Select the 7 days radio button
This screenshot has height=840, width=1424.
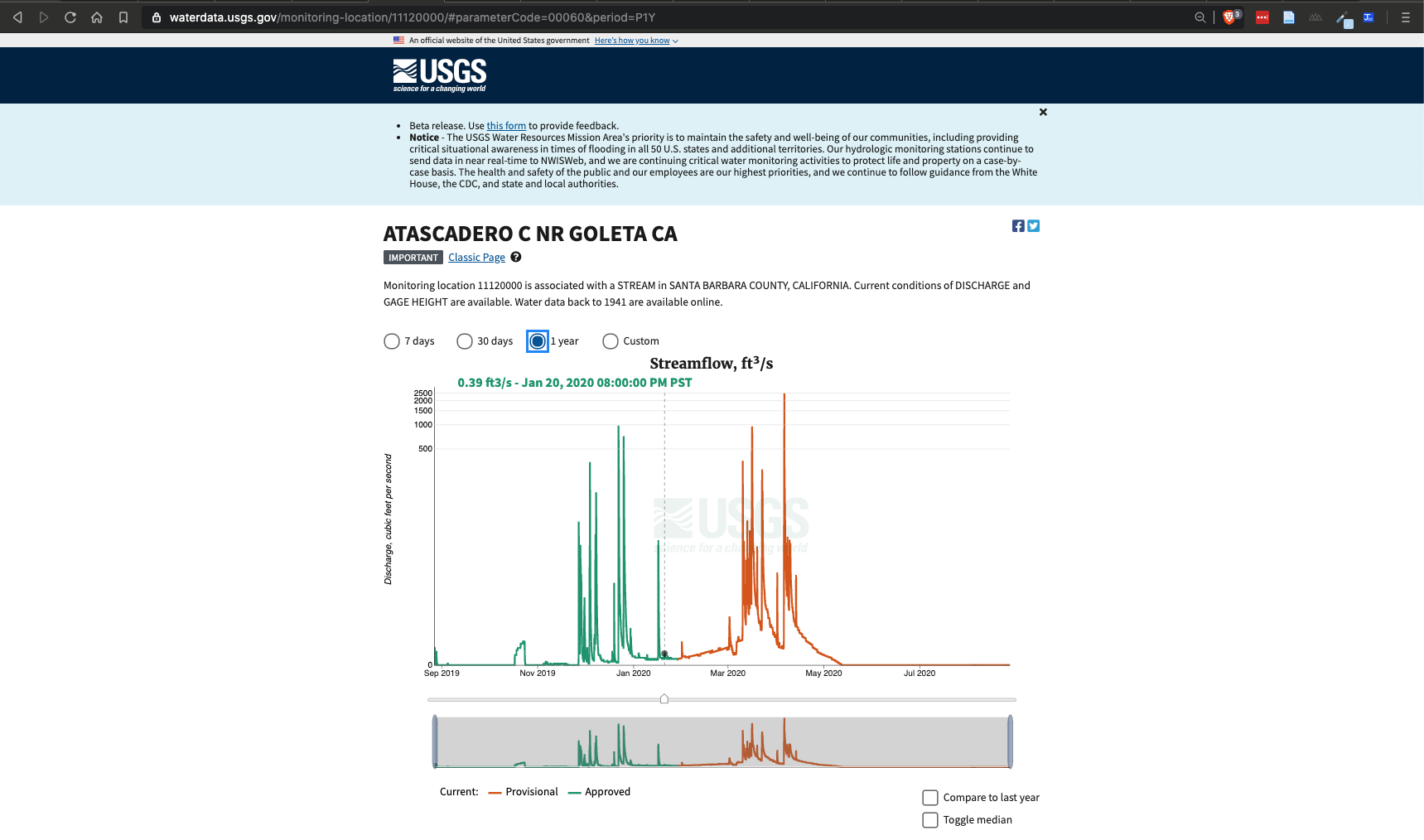click(392, 341)
